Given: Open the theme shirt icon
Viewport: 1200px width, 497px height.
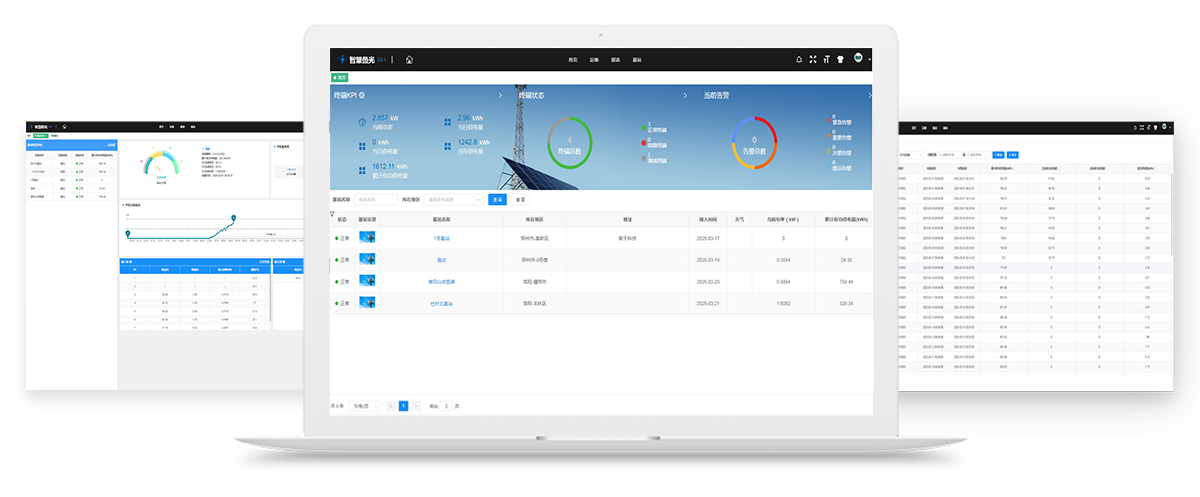Looking at the screenshot, I should [841, 60].
